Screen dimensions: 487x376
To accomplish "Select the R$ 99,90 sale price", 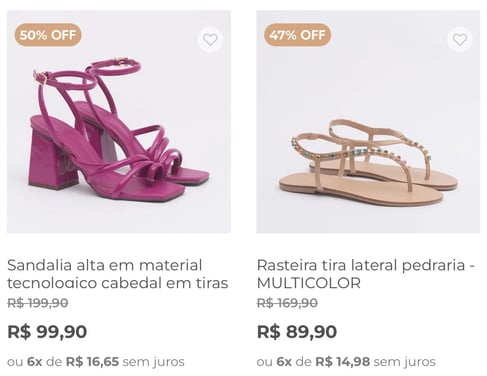I will pyautogui.click(x=47, y=332).
